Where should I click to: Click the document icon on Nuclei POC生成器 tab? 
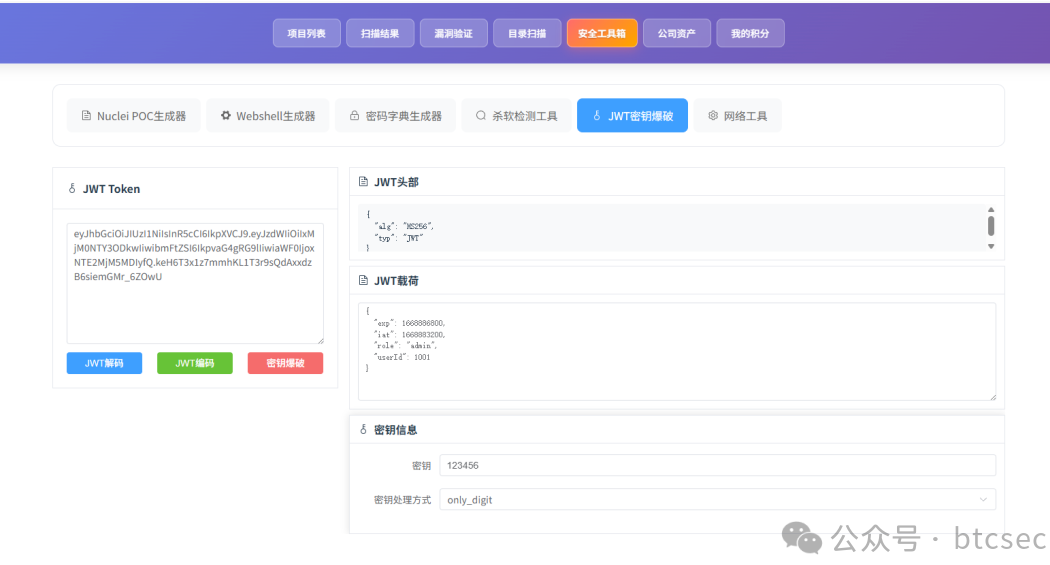(86, 116)
